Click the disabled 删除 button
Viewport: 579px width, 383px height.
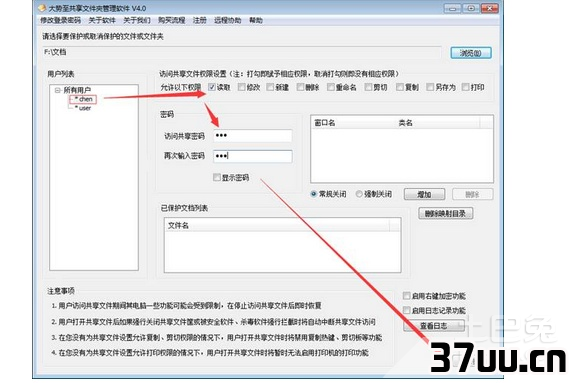pos(472,194)
